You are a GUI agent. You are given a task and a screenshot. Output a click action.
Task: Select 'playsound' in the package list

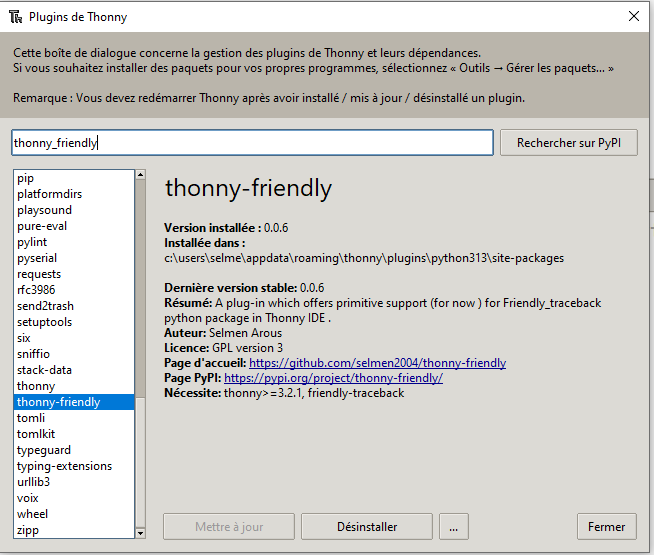pos(74,210)
